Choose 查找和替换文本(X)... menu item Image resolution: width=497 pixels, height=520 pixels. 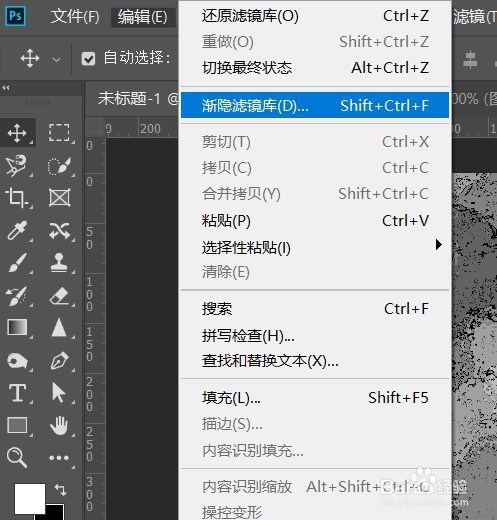315,361
